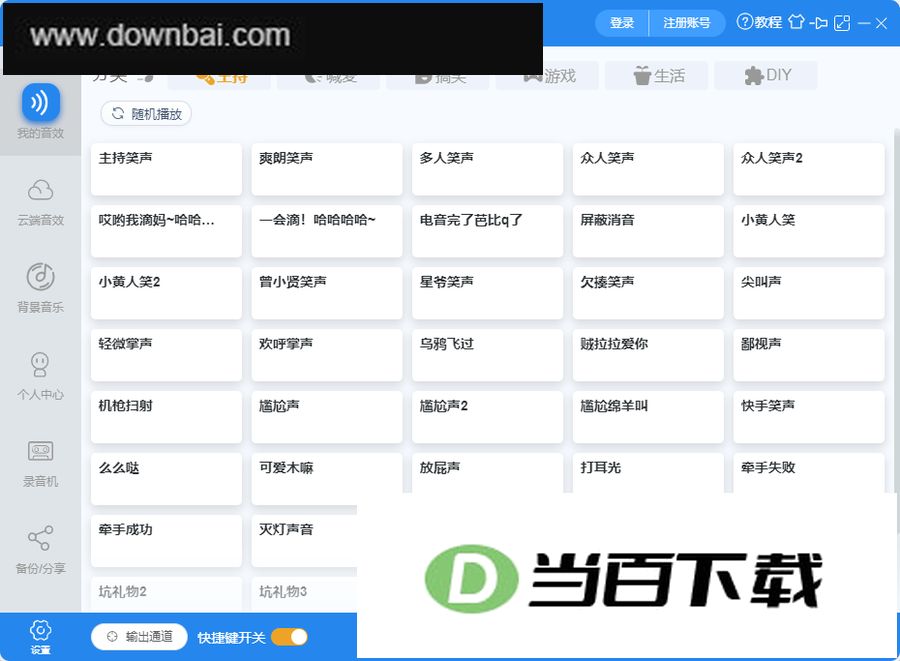Toggle the 快捷键开关 switch
Image resolution: width=900 pixels, height=661 pixels.
tap(289, 637)
